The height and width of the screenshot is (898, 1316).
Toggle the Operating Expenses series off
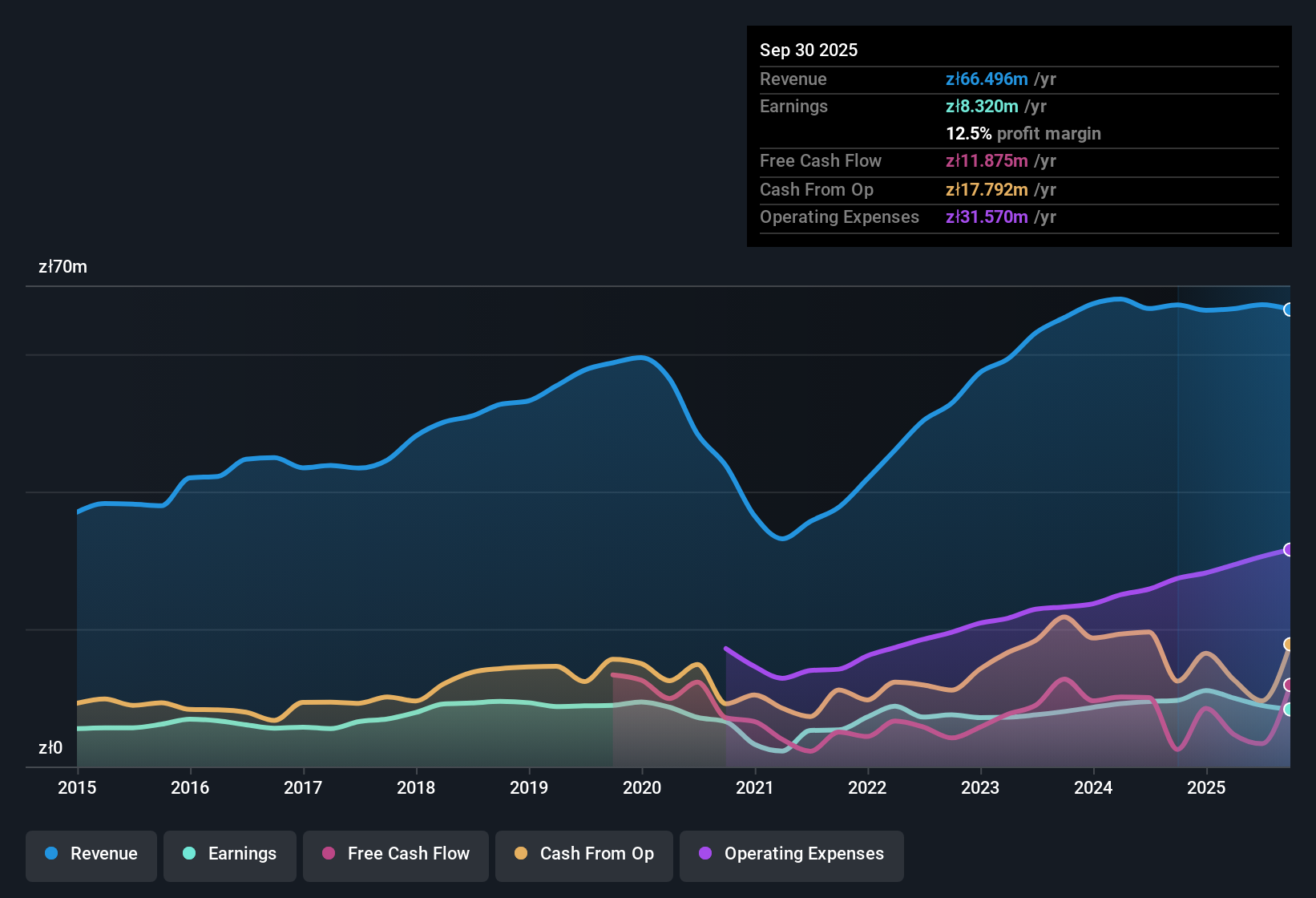(x=791, y=854)
